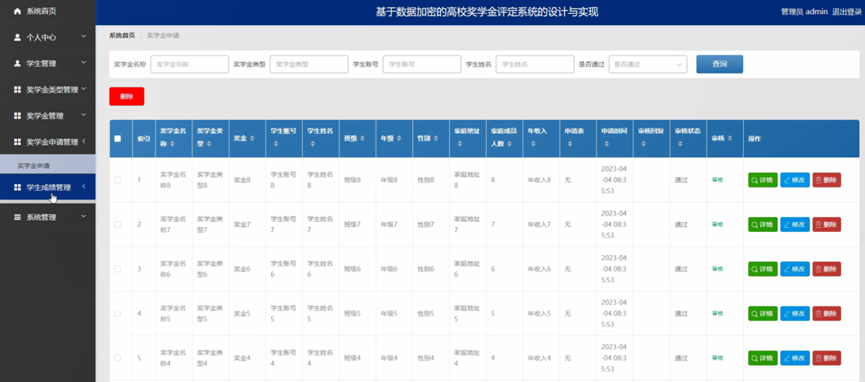Click the 修改 button for row 3
Screen dimensions: 865x382
[x=795, y=269]
